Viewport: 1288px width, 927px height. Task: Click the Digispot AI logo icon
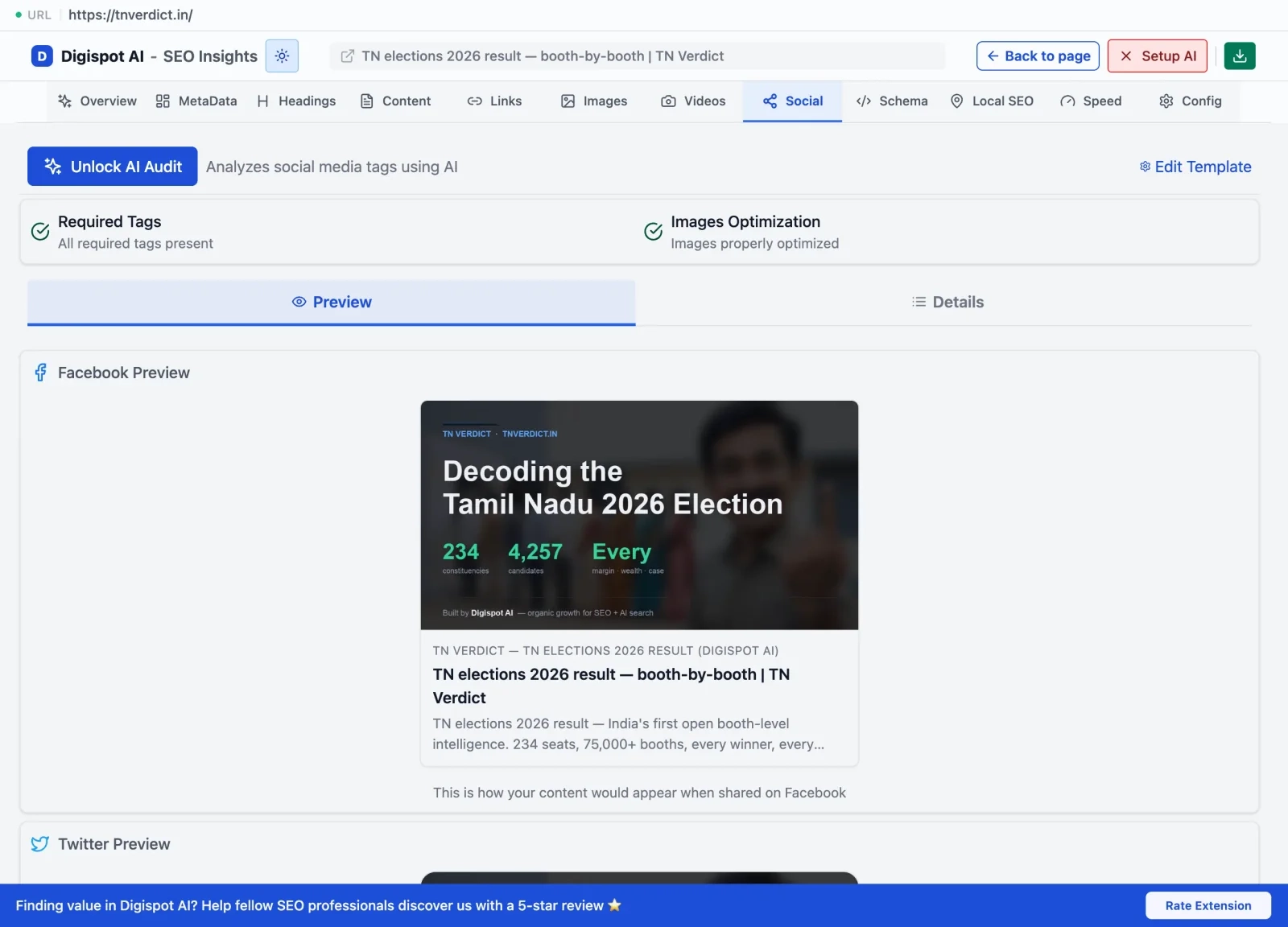(42, 56)
